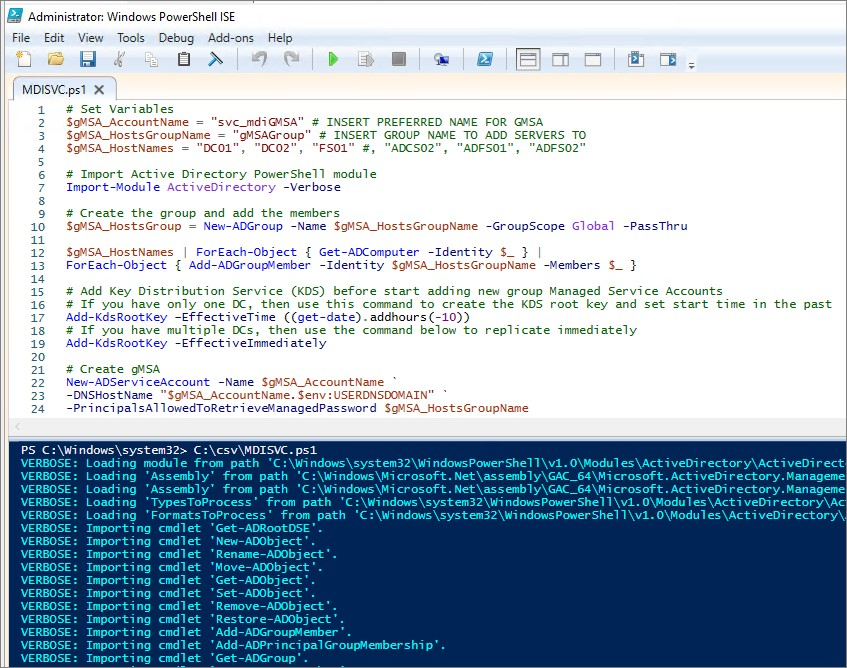This screenshot has height=668, width=847.
Task: Click the New Script toolbar icon
Action: point(23,59)
